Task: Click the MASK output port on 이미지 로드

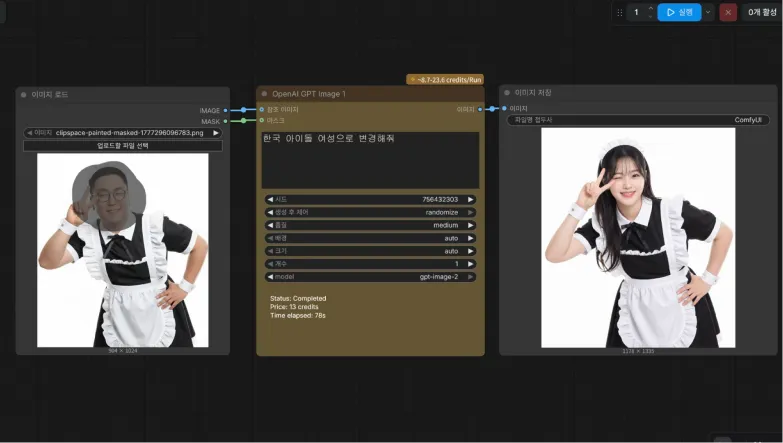Action: pyautogui.click(x=226, y=121)
